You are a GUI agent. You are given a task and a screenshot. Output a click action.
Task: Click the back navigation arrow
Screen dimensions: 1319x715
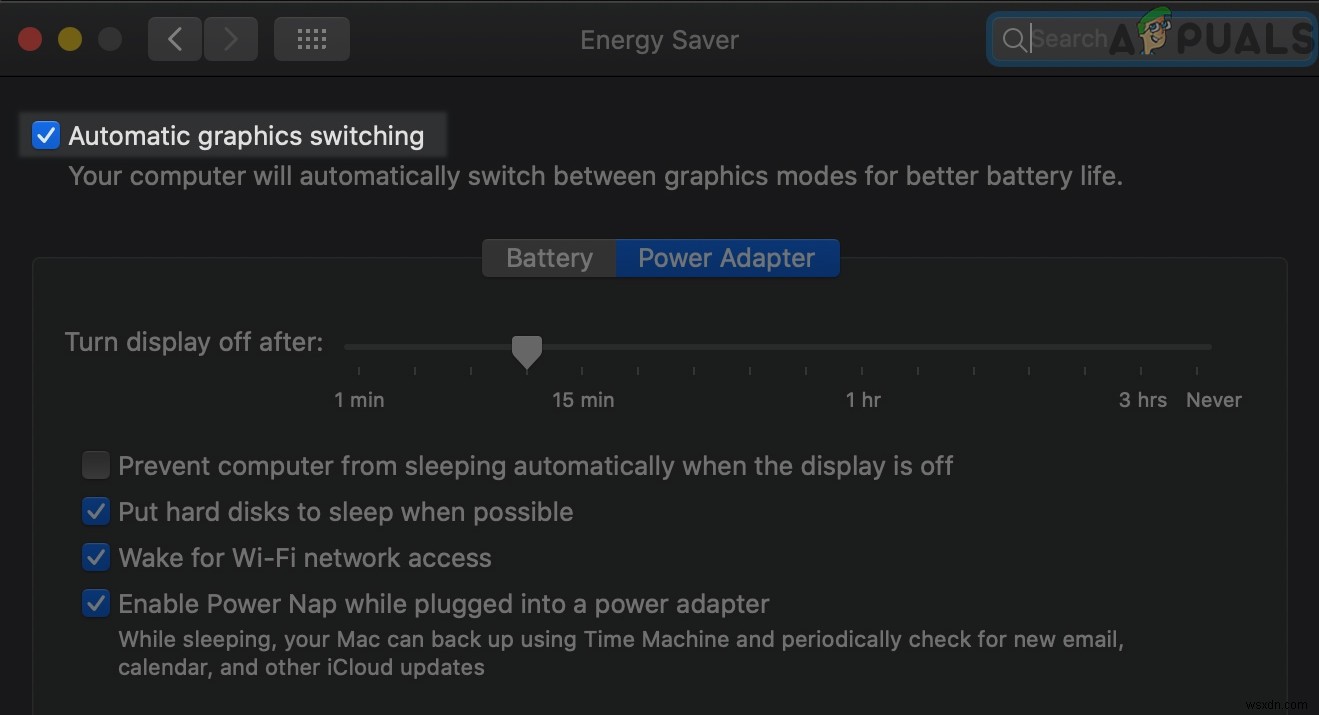coord(174,39)
